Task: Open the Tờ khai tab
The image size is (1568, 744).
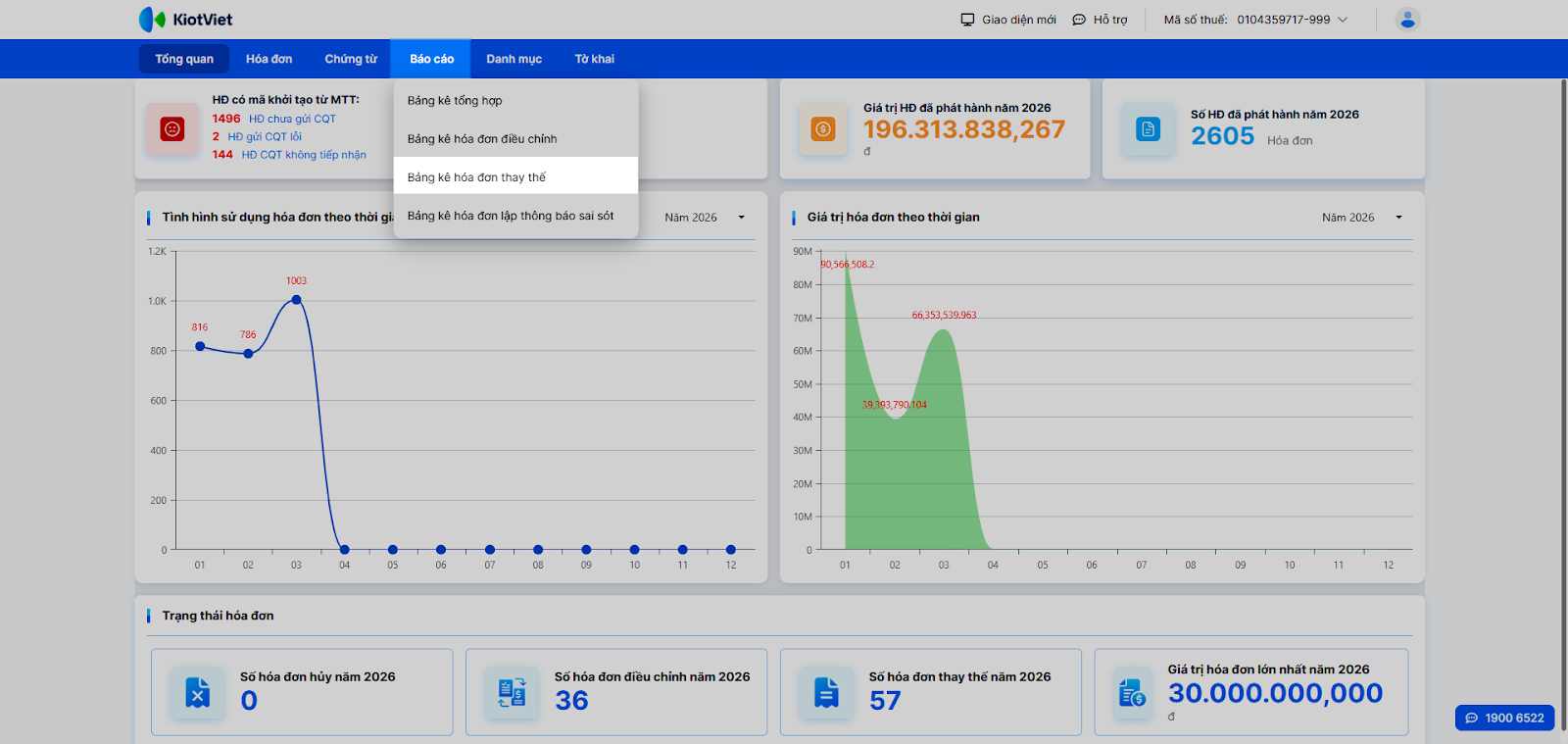Action: [x=594, y=59]
